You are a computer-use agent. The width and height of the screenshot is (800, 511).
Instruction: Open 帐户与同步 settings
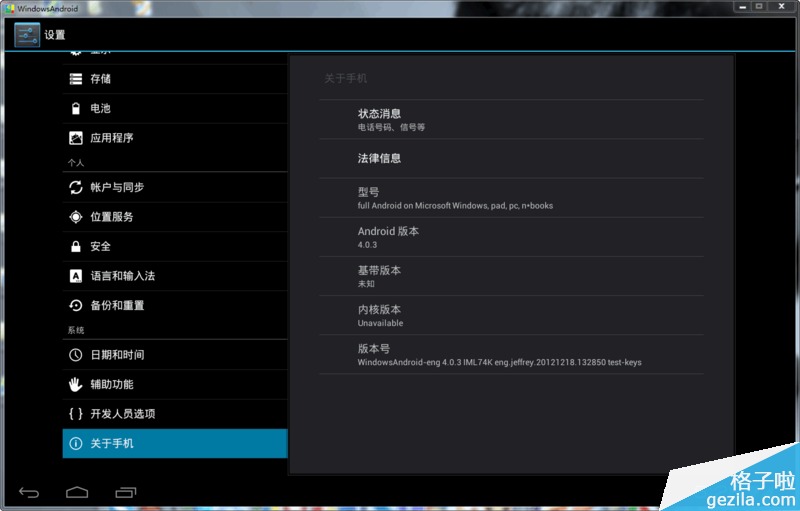(175, 187)
